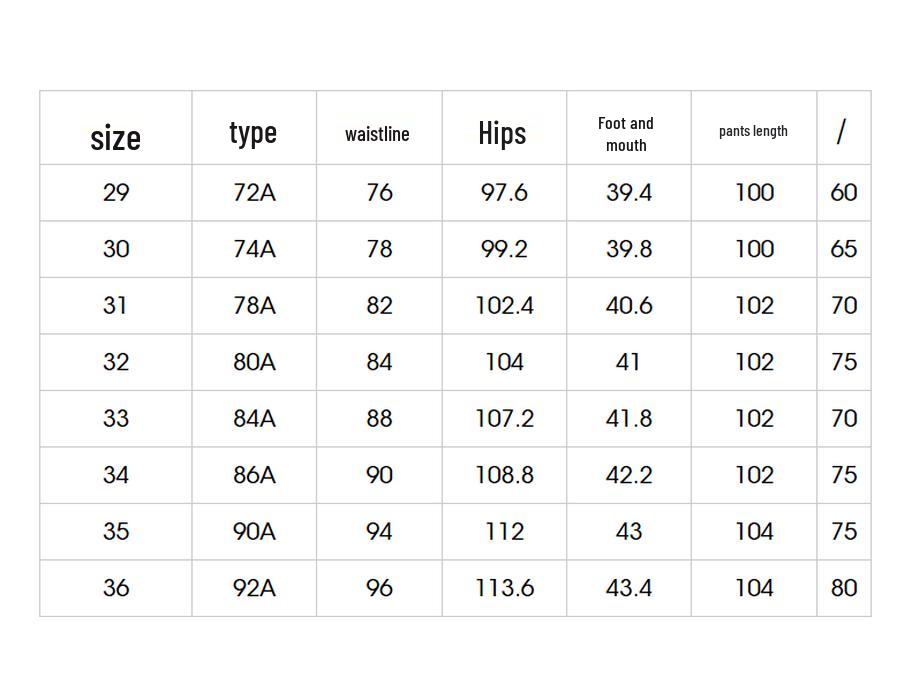Click hips value 113.6
Screen dimensions: 911x684
point(504,588)
